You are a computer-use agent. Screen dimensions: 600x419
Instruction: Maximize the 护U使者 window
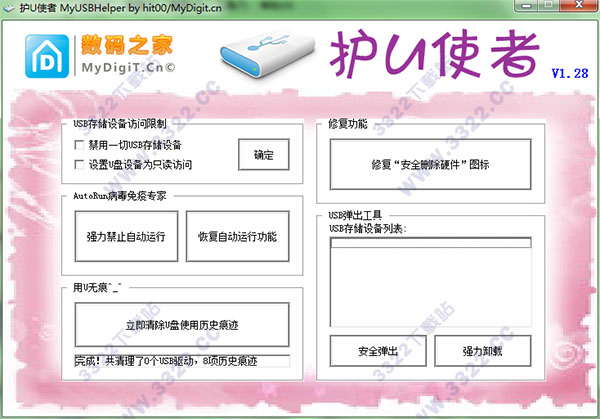pyautogui.click(x=549, y=6)
